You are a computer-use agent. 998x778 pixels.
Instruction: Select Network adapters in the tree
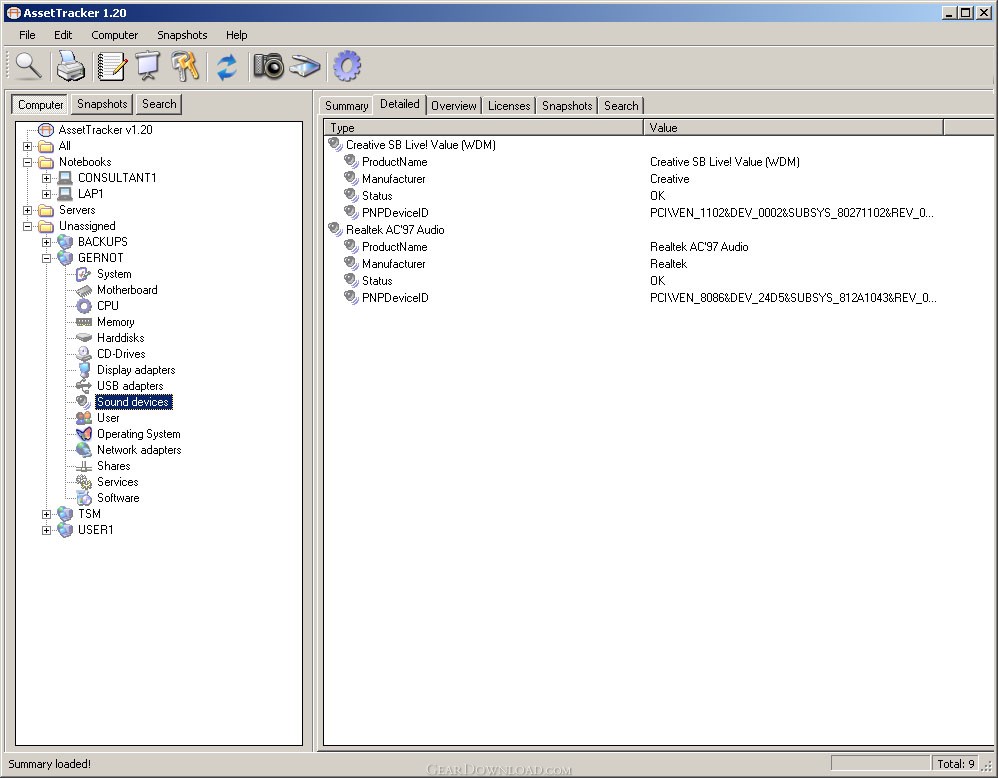coord(139,450)
